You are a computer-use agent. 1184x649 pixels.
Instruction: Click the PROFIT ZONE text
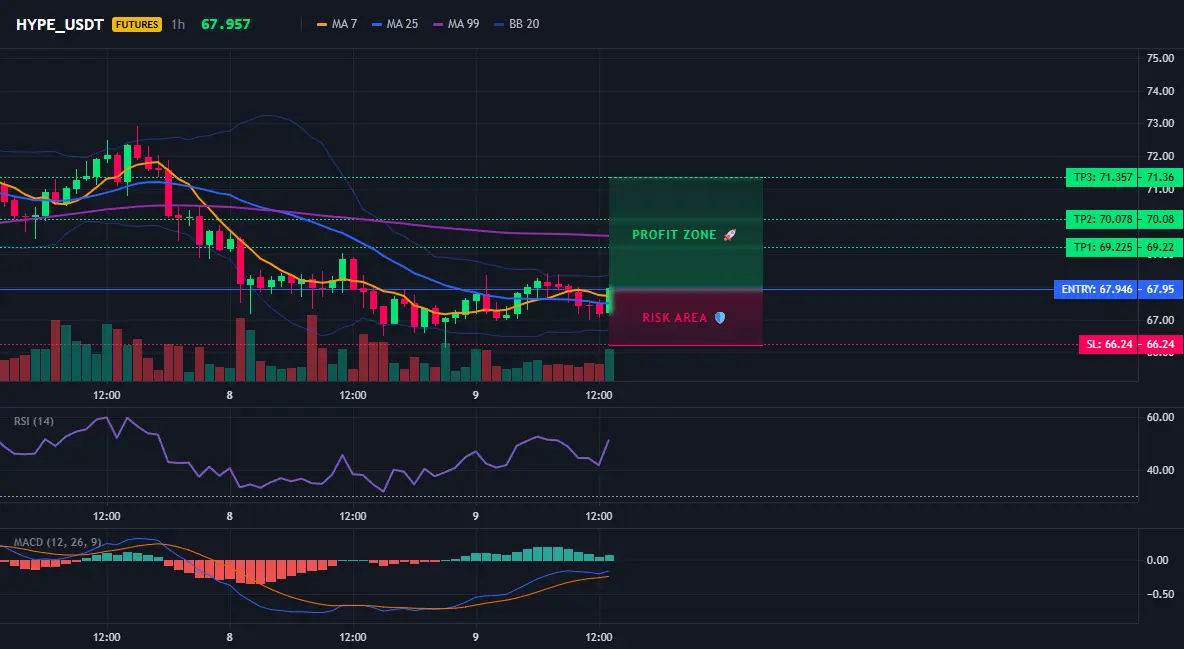674,235
